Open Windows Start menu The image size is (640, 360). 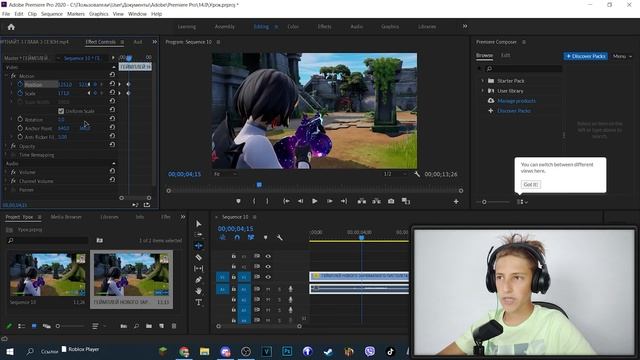[9, 351]
